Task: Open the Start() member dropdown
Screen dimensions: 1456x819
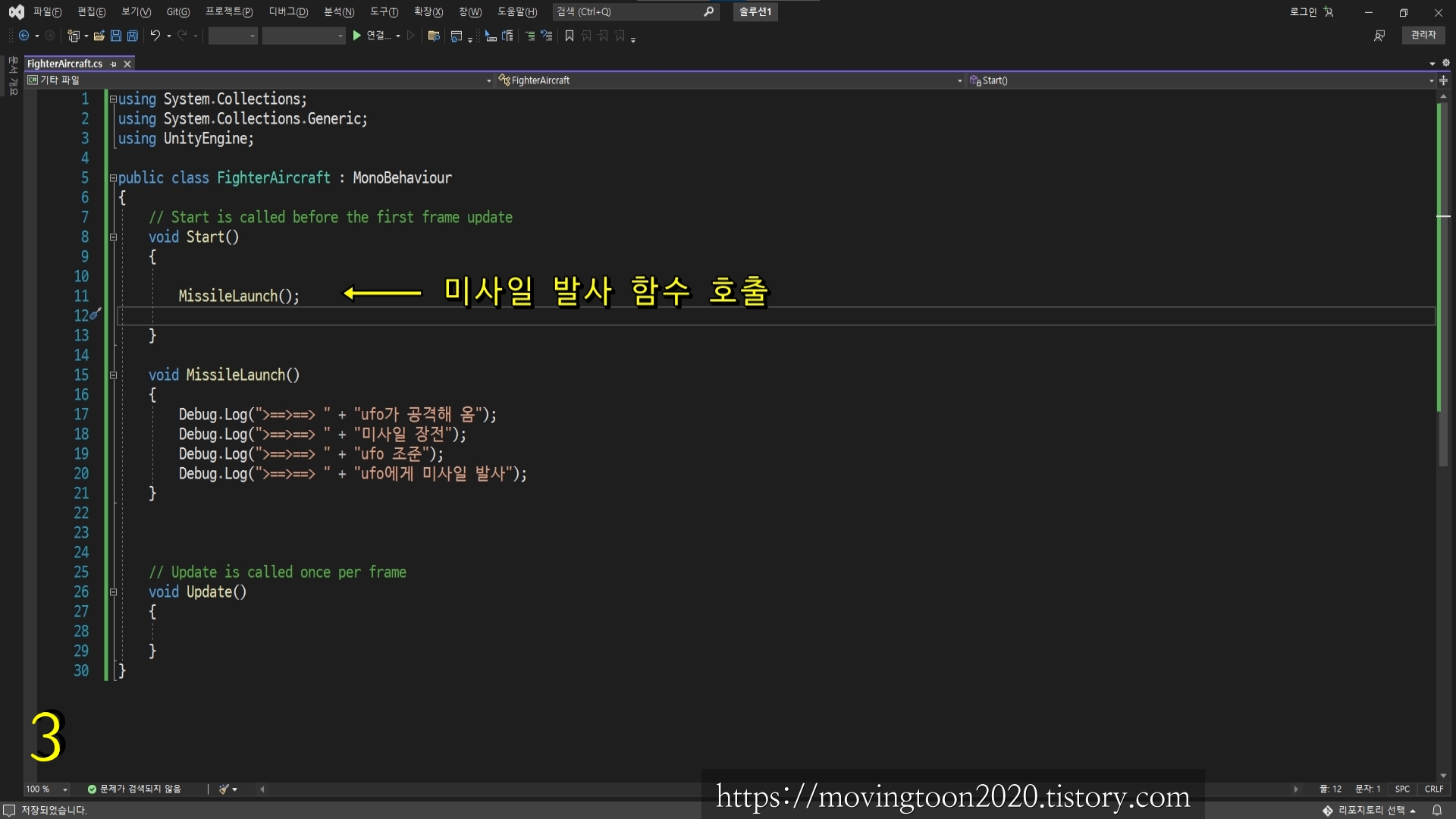Action: 1431,80
